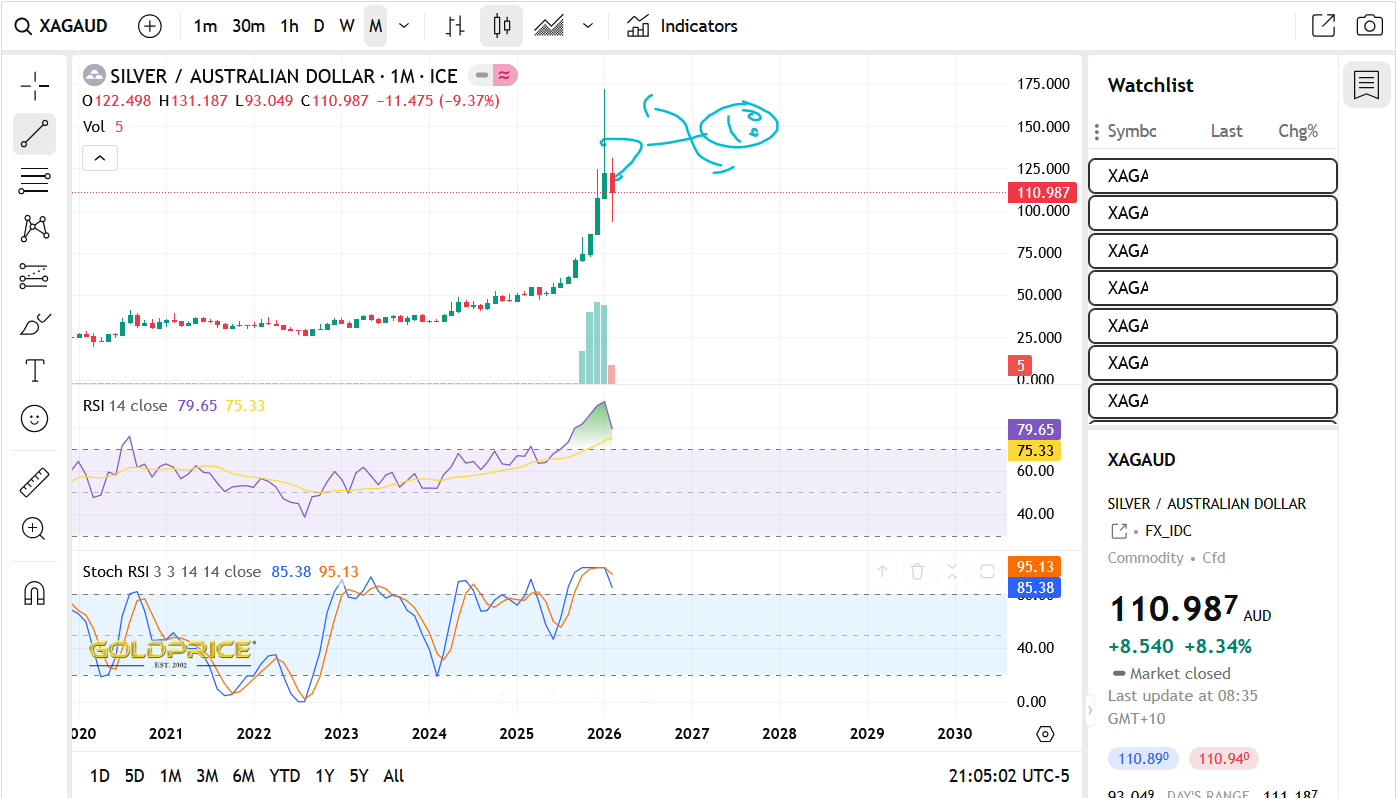The image size is (1397, 798).
Task: Expand the timeframe interval dropdown
Action: [x=404, y=26]
